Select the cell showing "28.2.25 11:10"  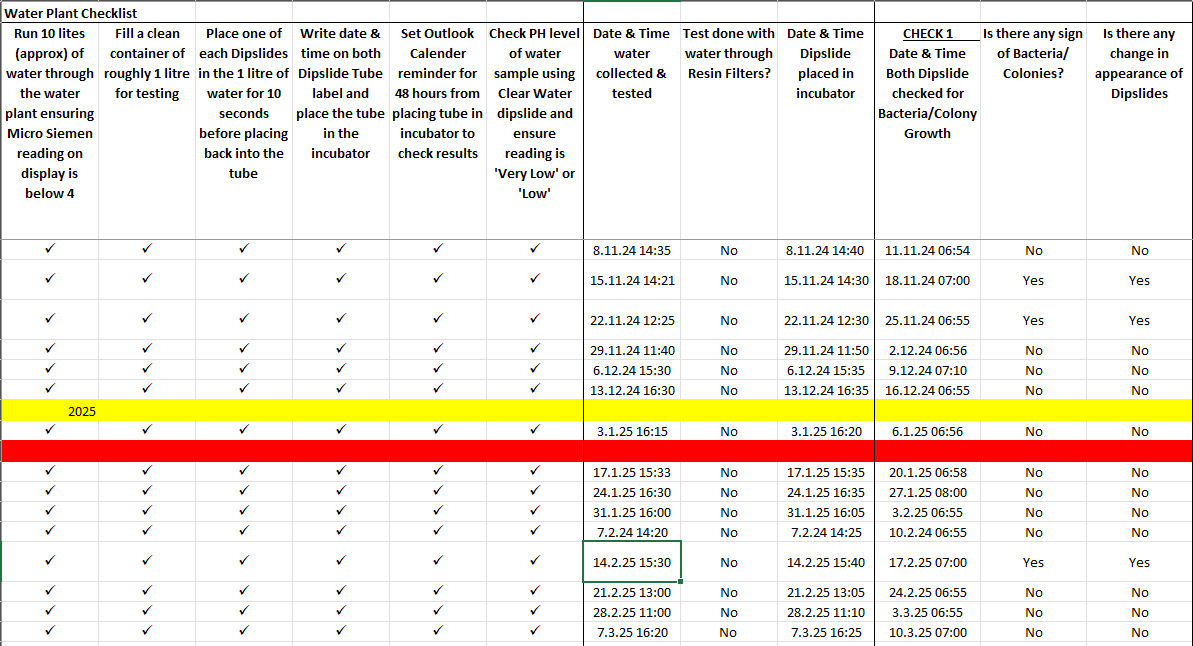tap(825, 612)
